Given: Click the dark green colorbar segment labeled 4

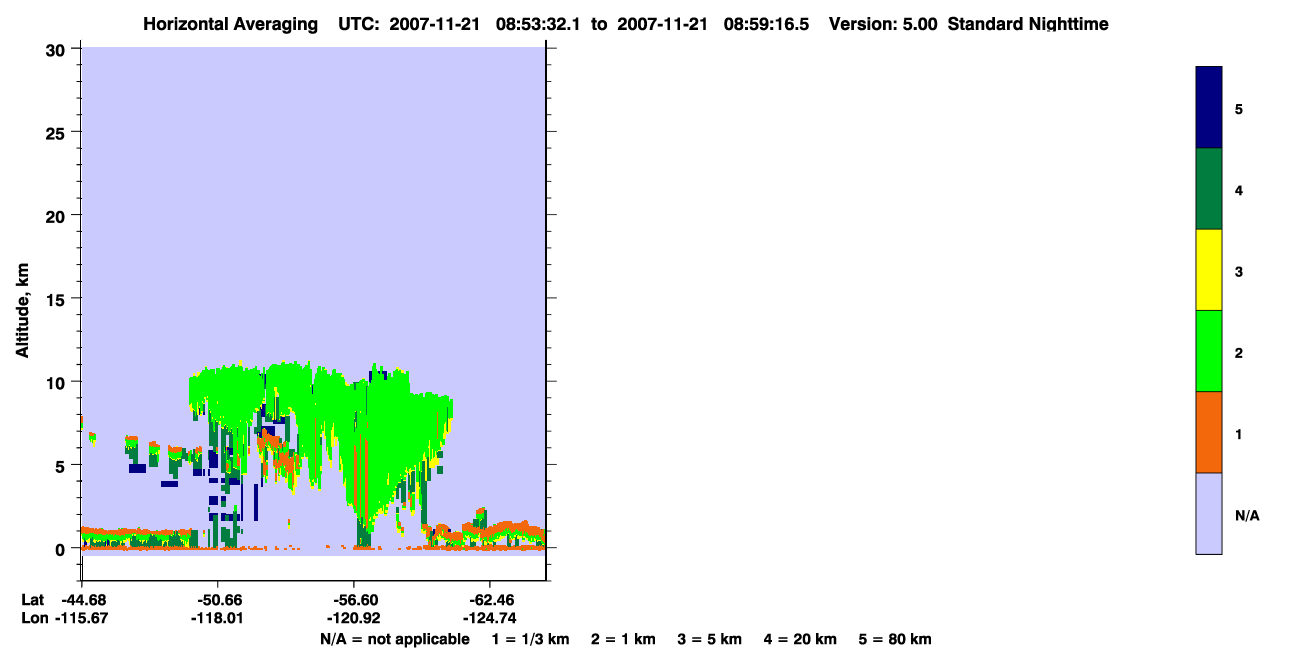Looking at the screenshot, I should 1208,189.
